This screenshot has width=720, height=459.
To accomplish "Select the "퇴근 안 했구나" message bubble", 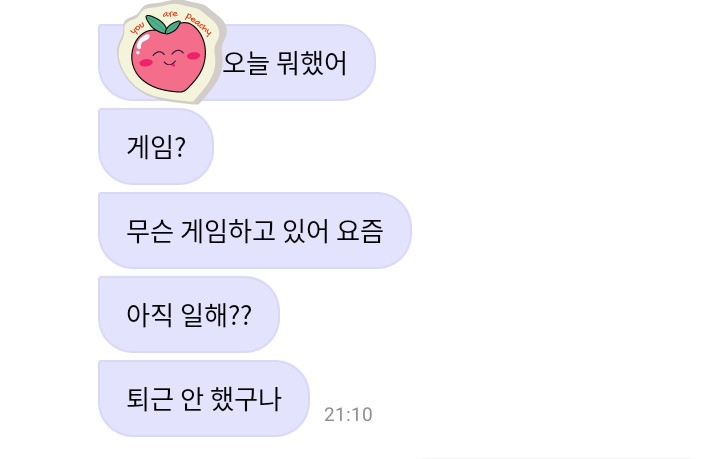I will click(204, 398).
